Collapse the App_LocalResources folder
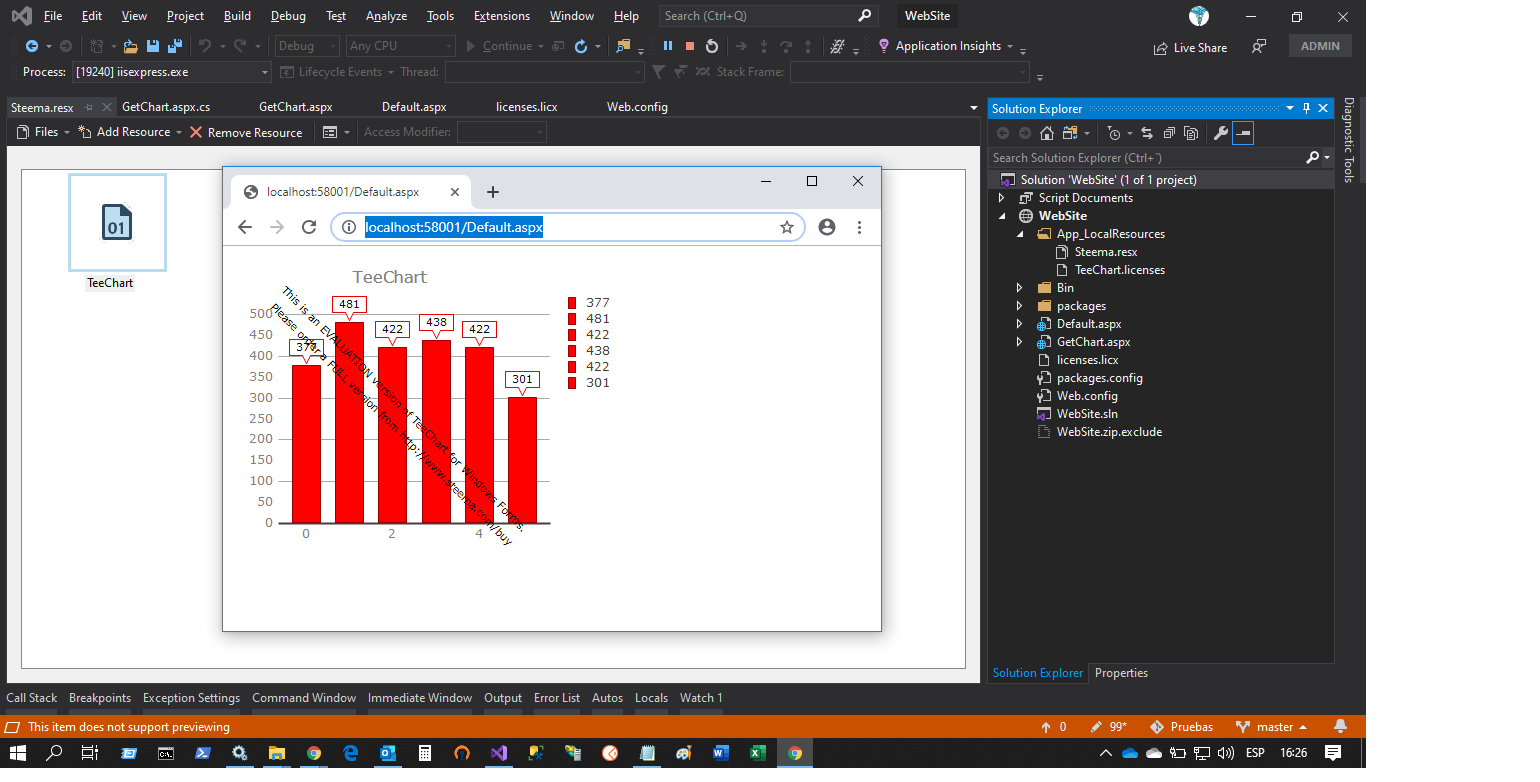 coord(1020,234)
